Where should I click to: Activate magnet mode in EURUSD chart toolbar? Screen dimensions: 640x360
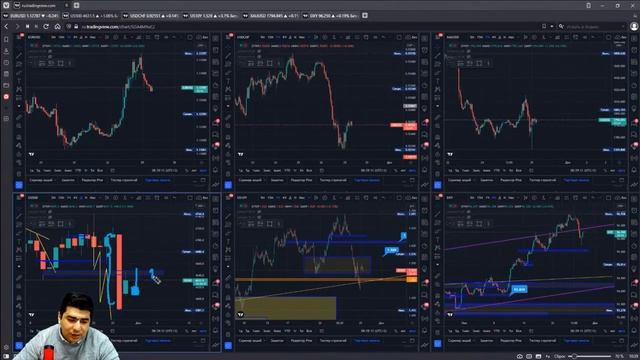(19, 137)
